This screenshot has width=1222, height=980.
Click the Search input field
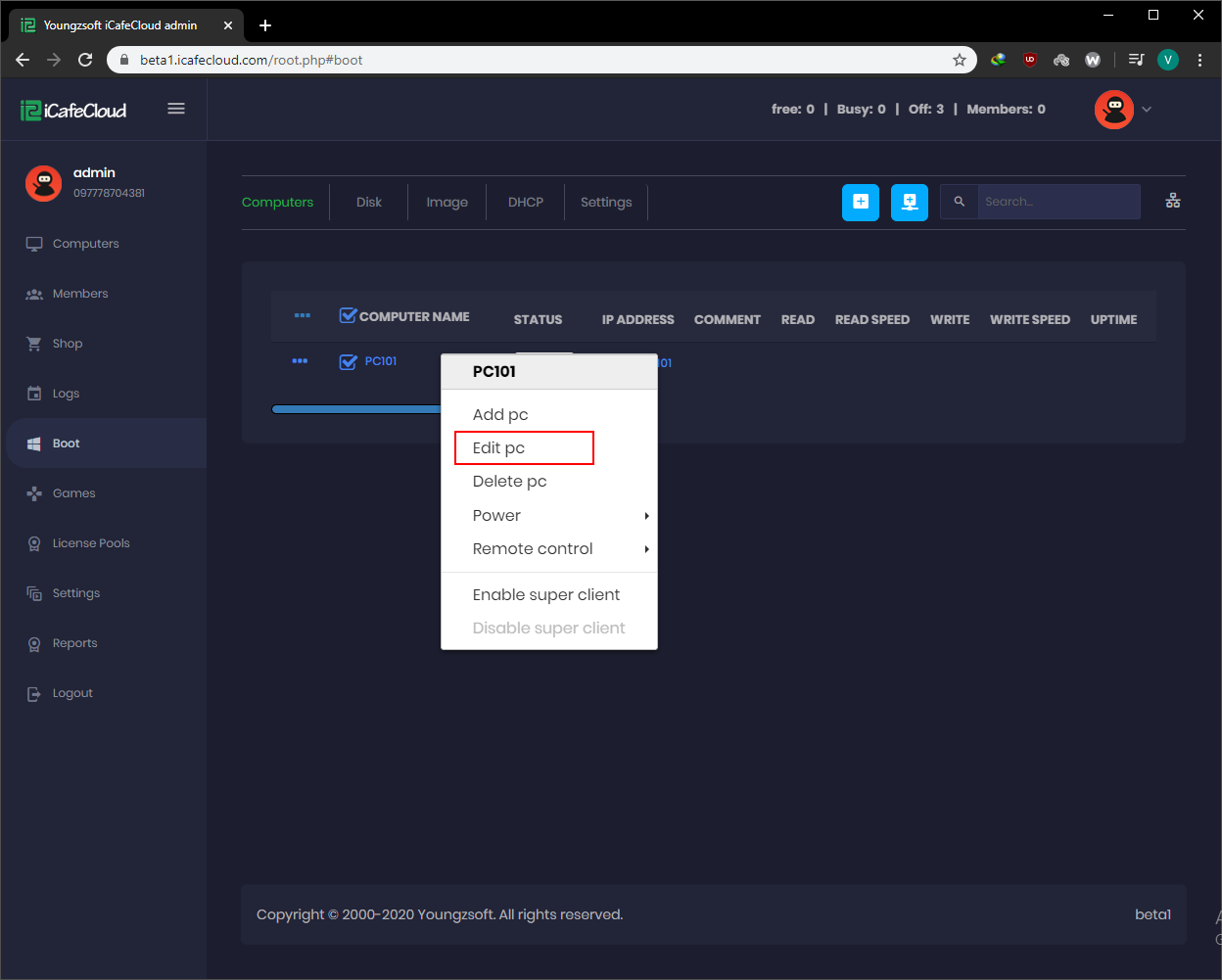pyautogui.click(x=1057, y=202)
